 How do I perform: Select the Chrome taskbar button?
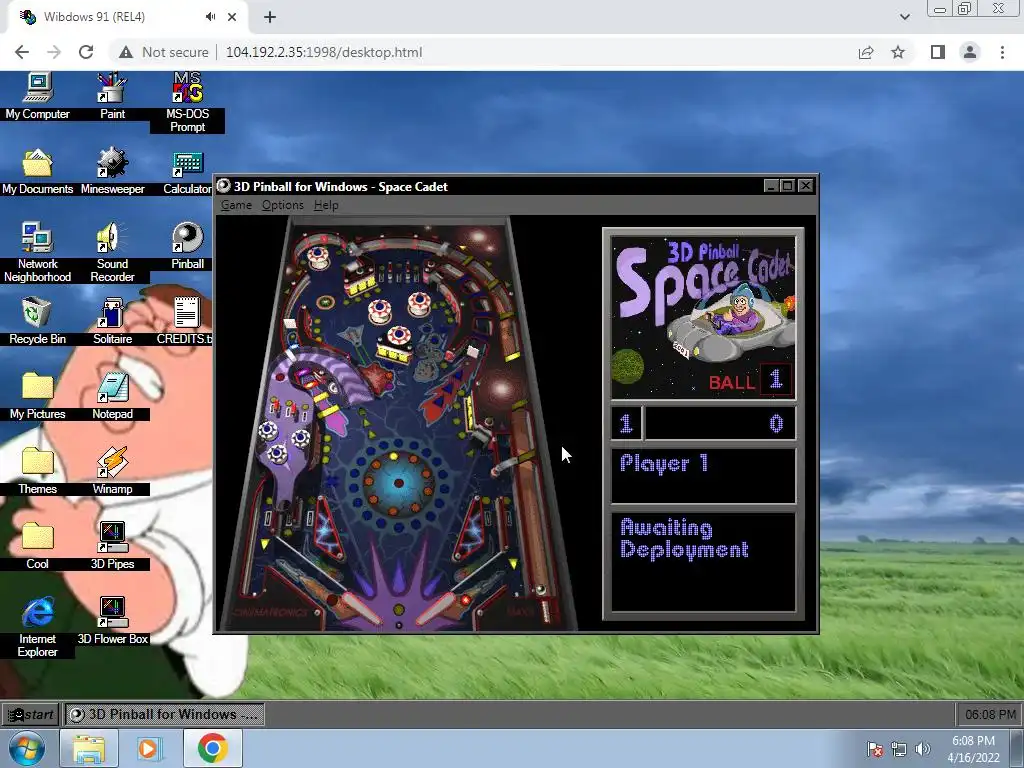coord(213,748)
